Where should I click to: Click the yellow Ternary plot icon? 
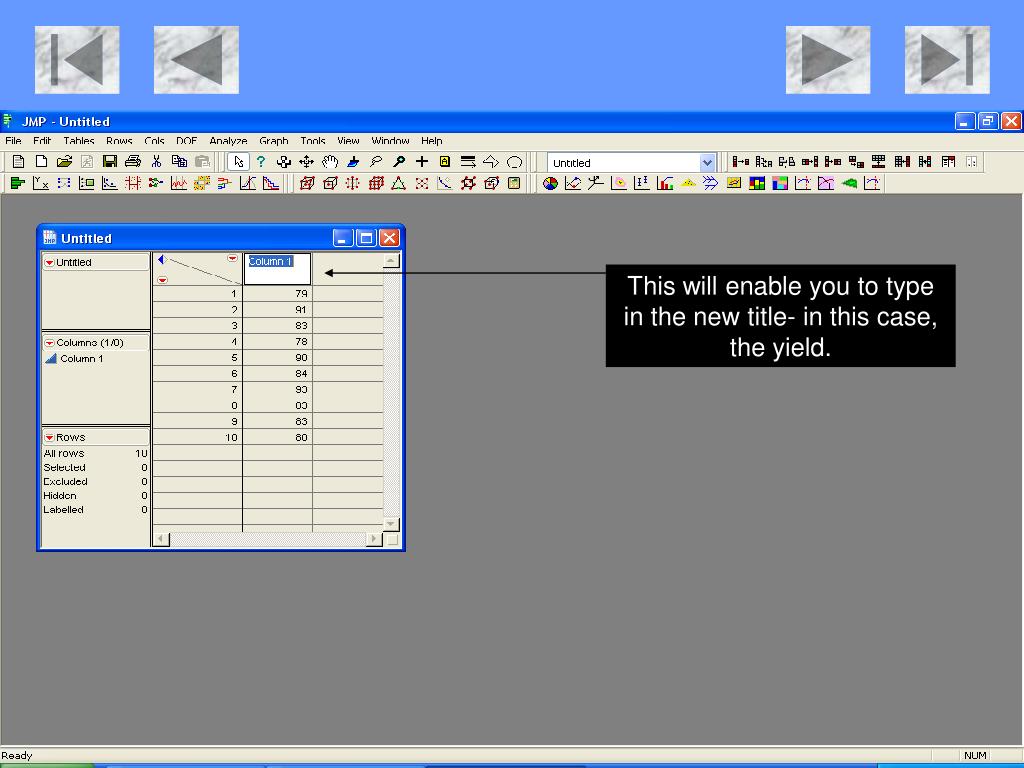coord(688,184)
